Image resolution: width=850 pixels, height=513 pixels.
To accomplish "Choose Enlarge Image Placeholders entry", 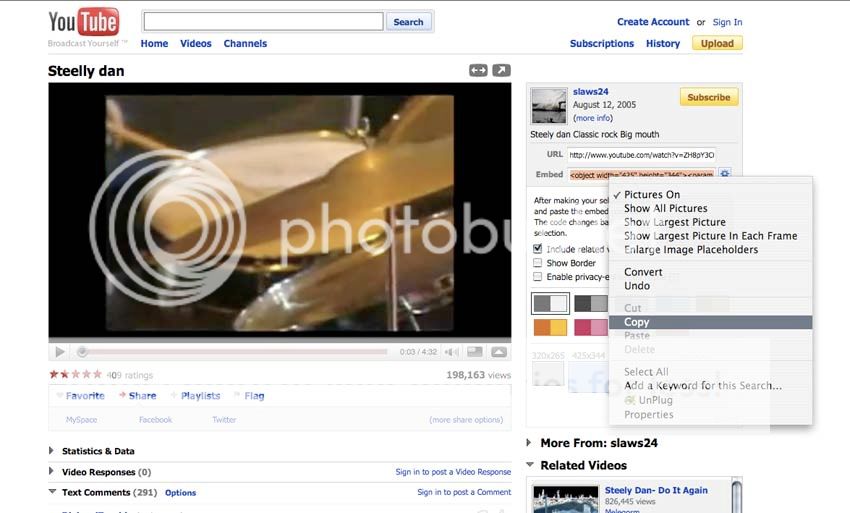I will 711,250.
